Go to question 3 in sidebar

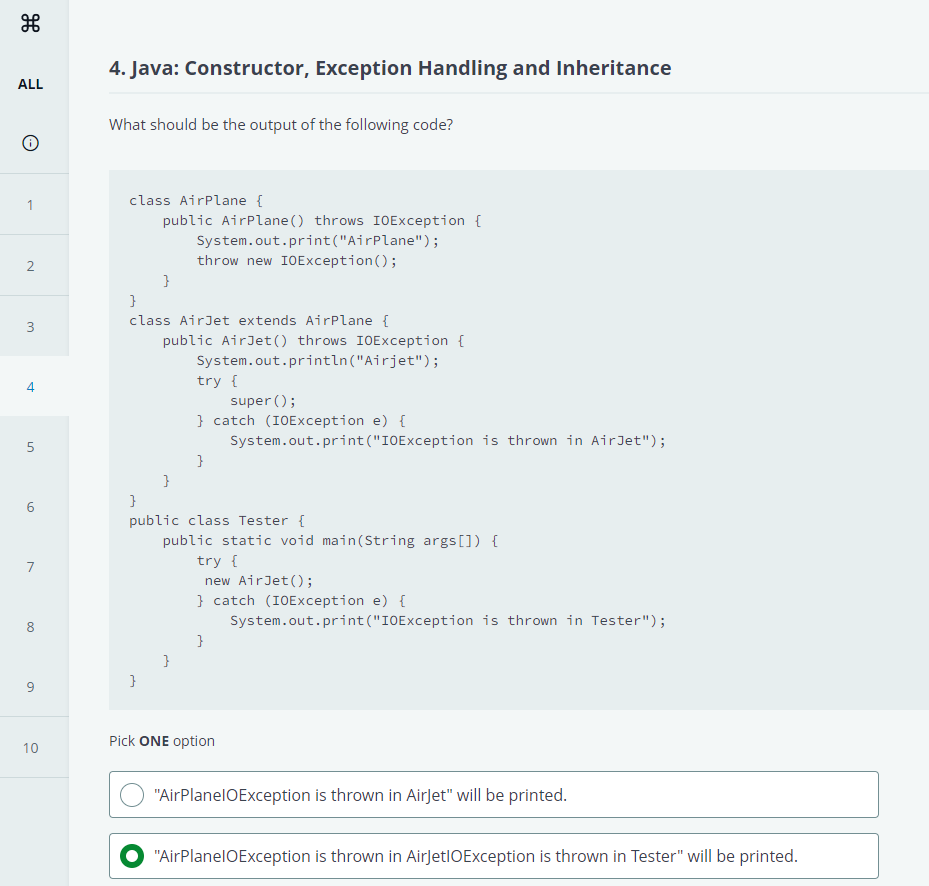(x=30, y=327)
